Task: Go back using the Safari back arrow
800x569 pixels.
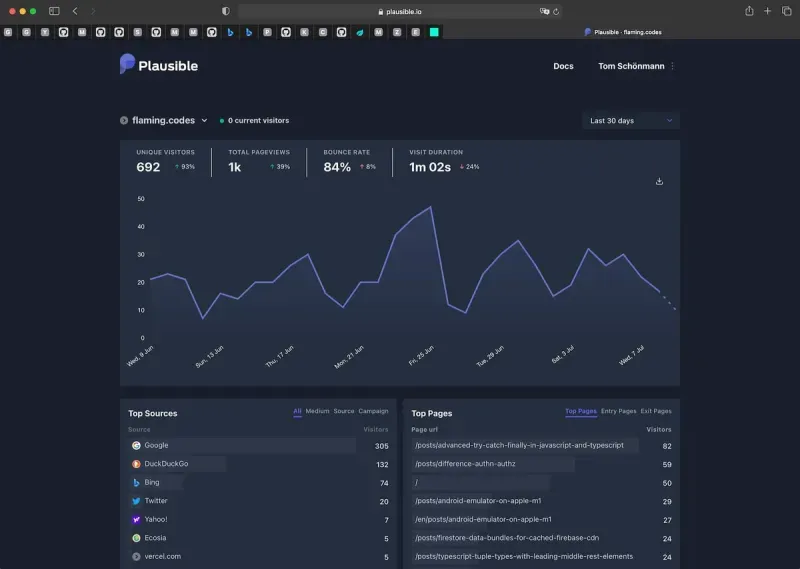Action: tap(75, 11)
